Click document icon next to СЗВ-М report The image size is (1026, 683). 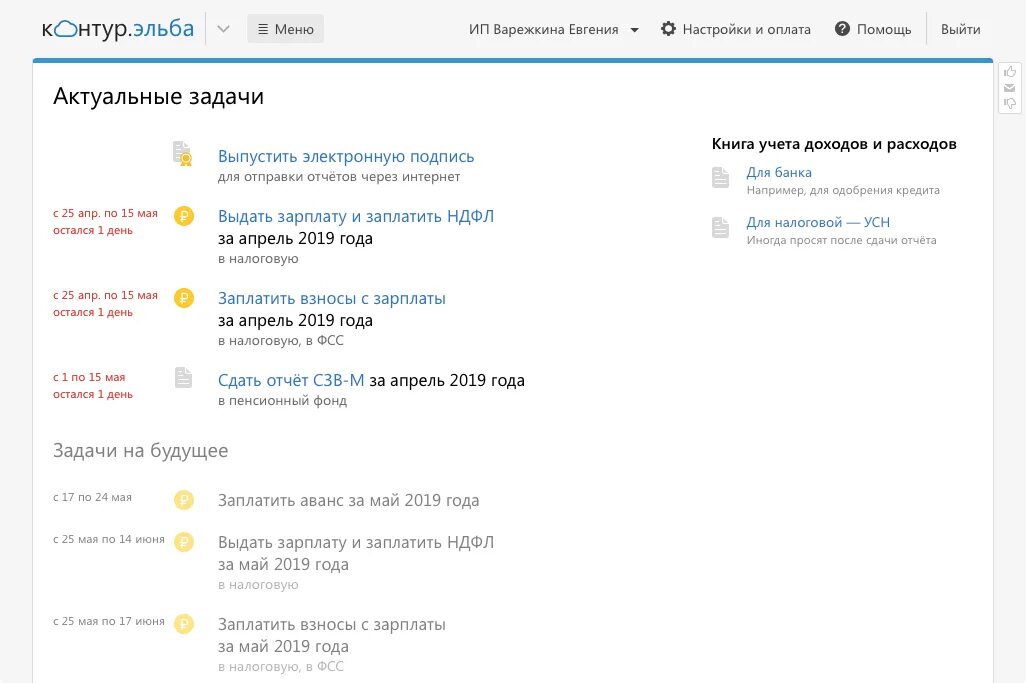point(183,377)
